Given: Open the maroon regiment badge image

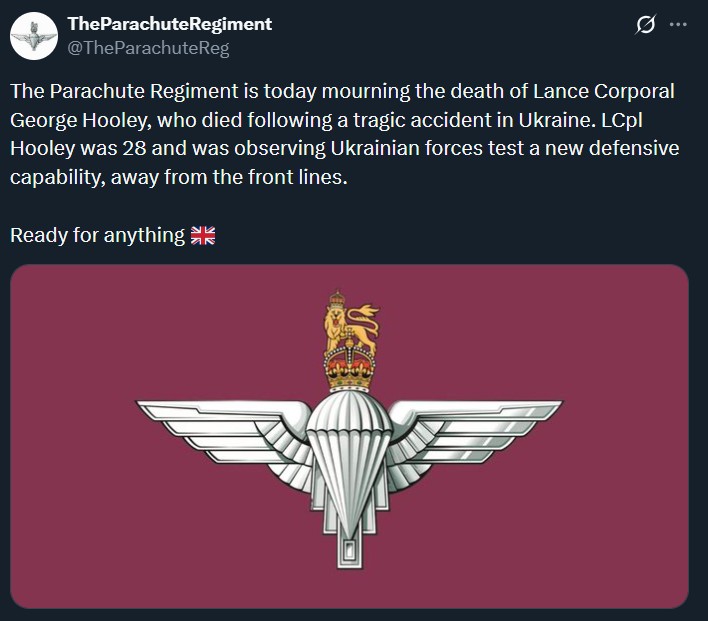Looking at the screenshot, I should click(349, 436).
